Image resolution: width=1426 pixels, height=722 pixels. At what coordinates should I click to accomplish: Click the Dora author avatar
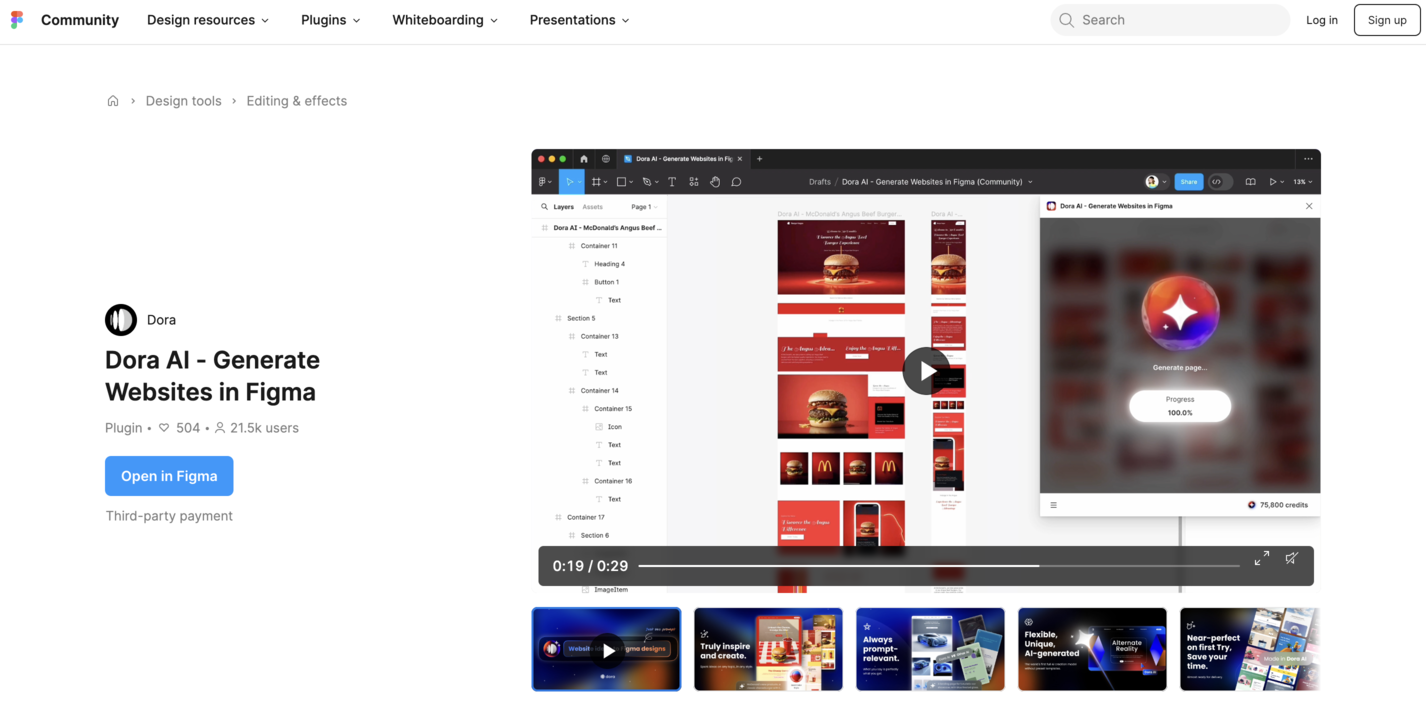(x=121, y=320)
